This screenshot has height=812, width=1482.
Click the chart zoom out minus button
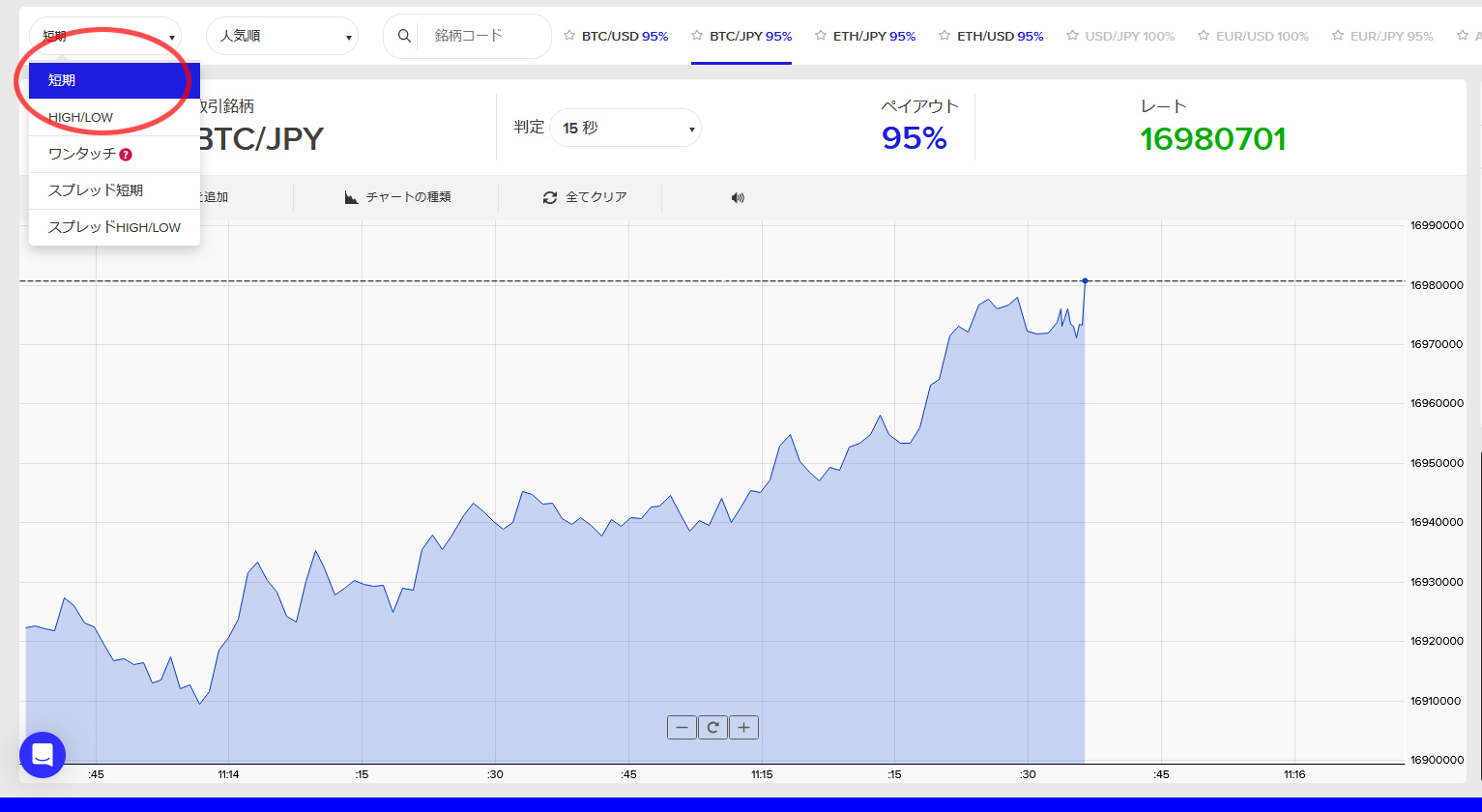click(x=682, y=728)
